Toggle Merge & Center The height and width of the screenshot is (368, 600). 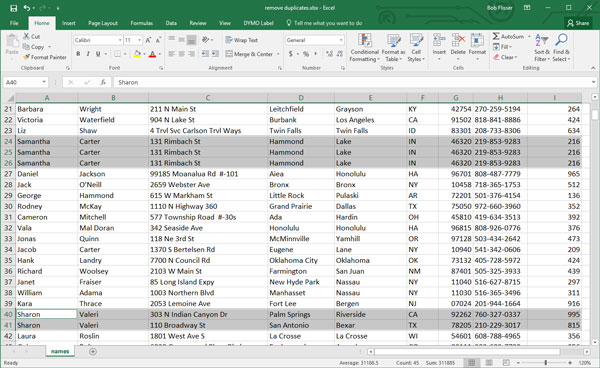click(249, 54)
